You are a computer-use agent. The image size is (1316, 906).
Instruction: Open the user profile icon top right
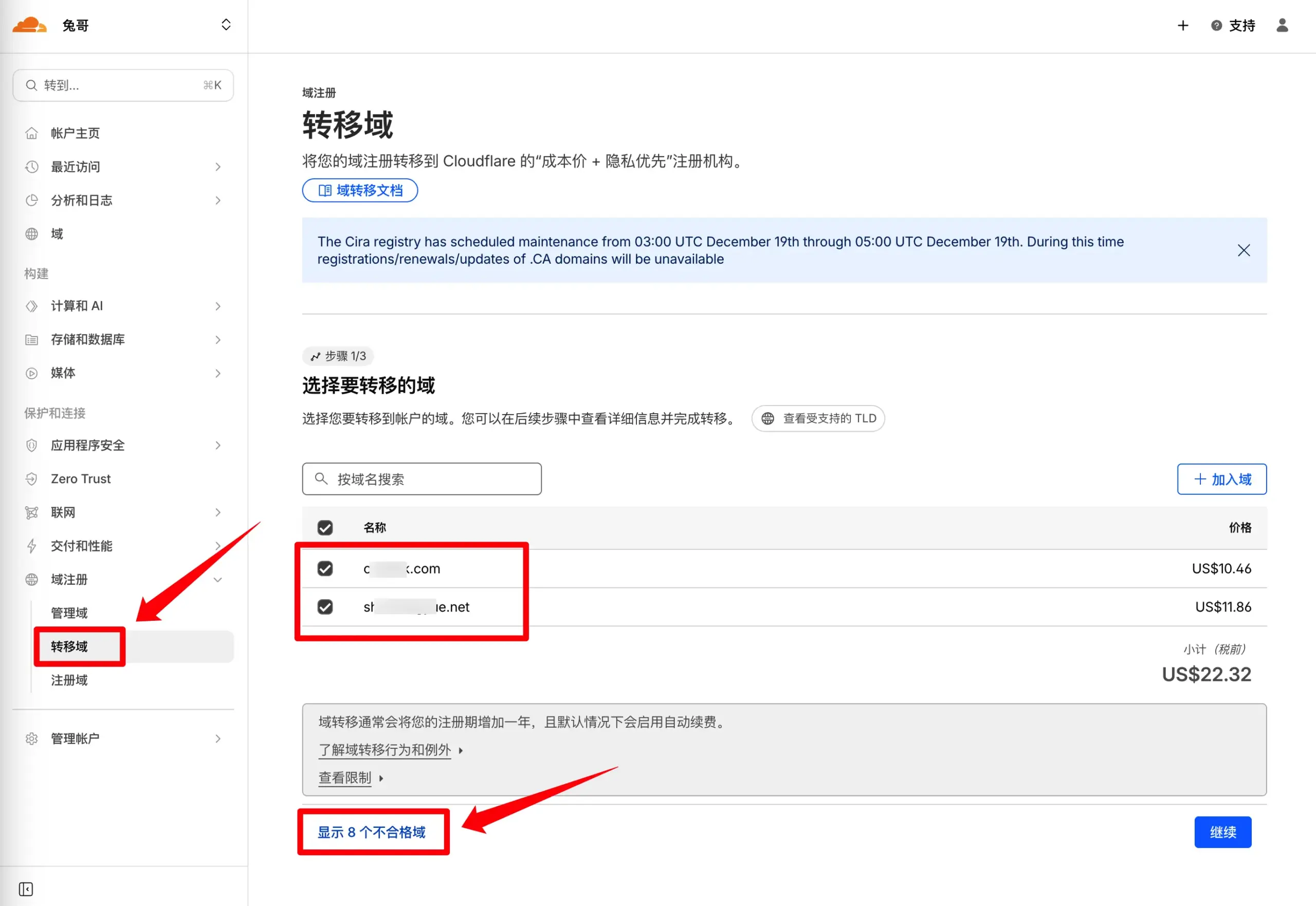coord(1282,25)
